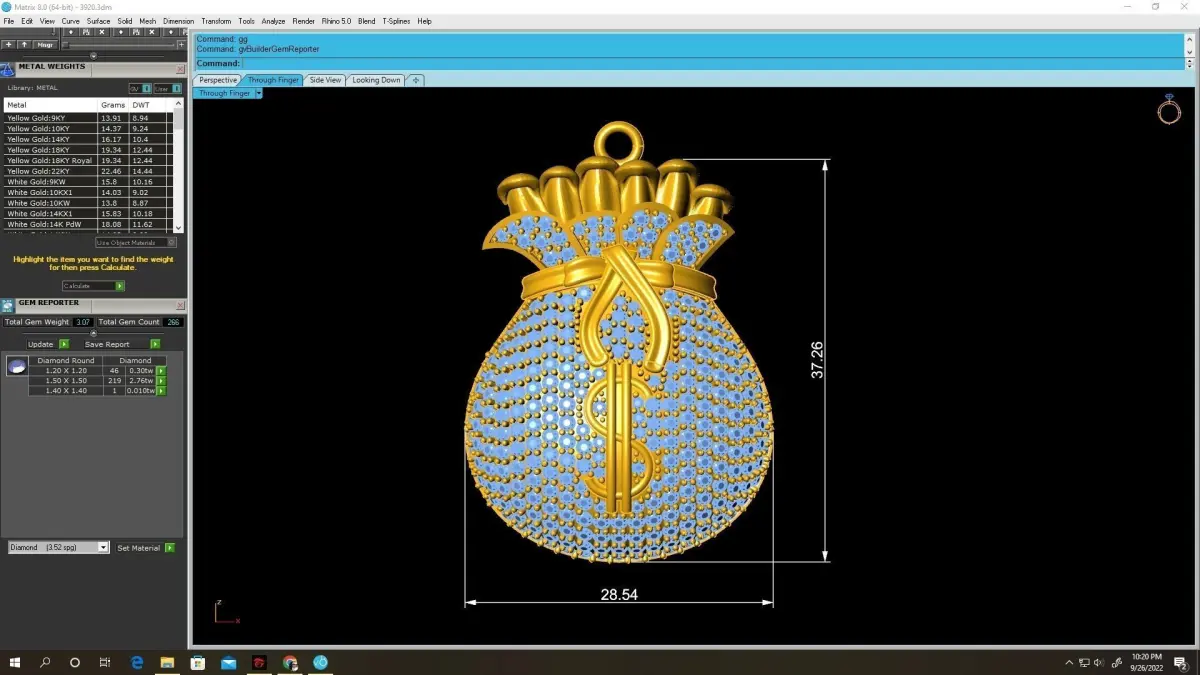Screen dimensions: 1200x675
Task: Click the Calculate button
Action: click(93, 286)
